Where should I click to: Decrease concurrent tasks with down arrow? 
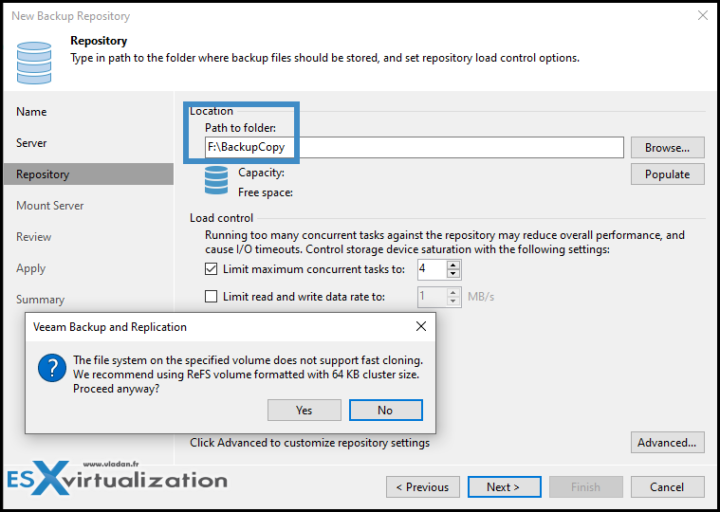(x=453, y=274)
